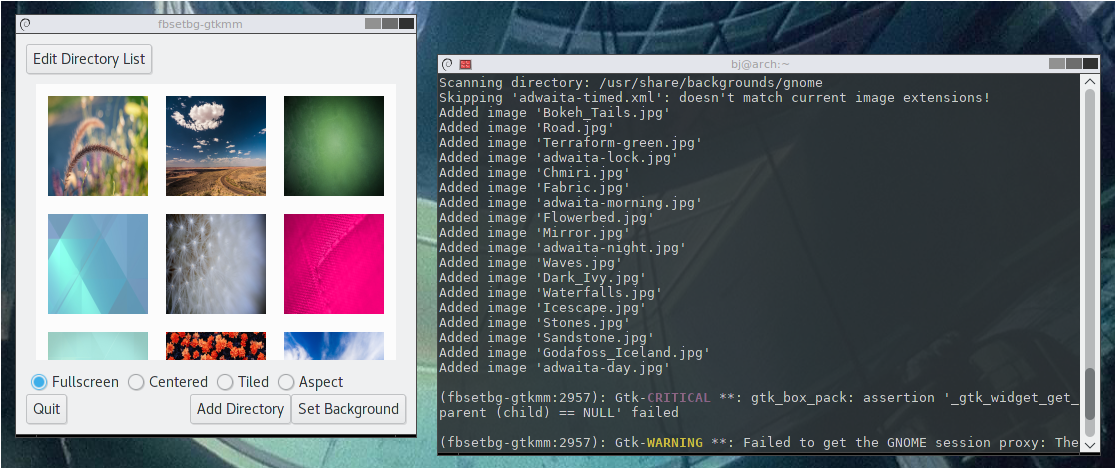The width and height of the screenshot is (1115, 468).
Task: Click the terminal window menu swirl icon
Action: pyautogui.click(x=447, y=64)
